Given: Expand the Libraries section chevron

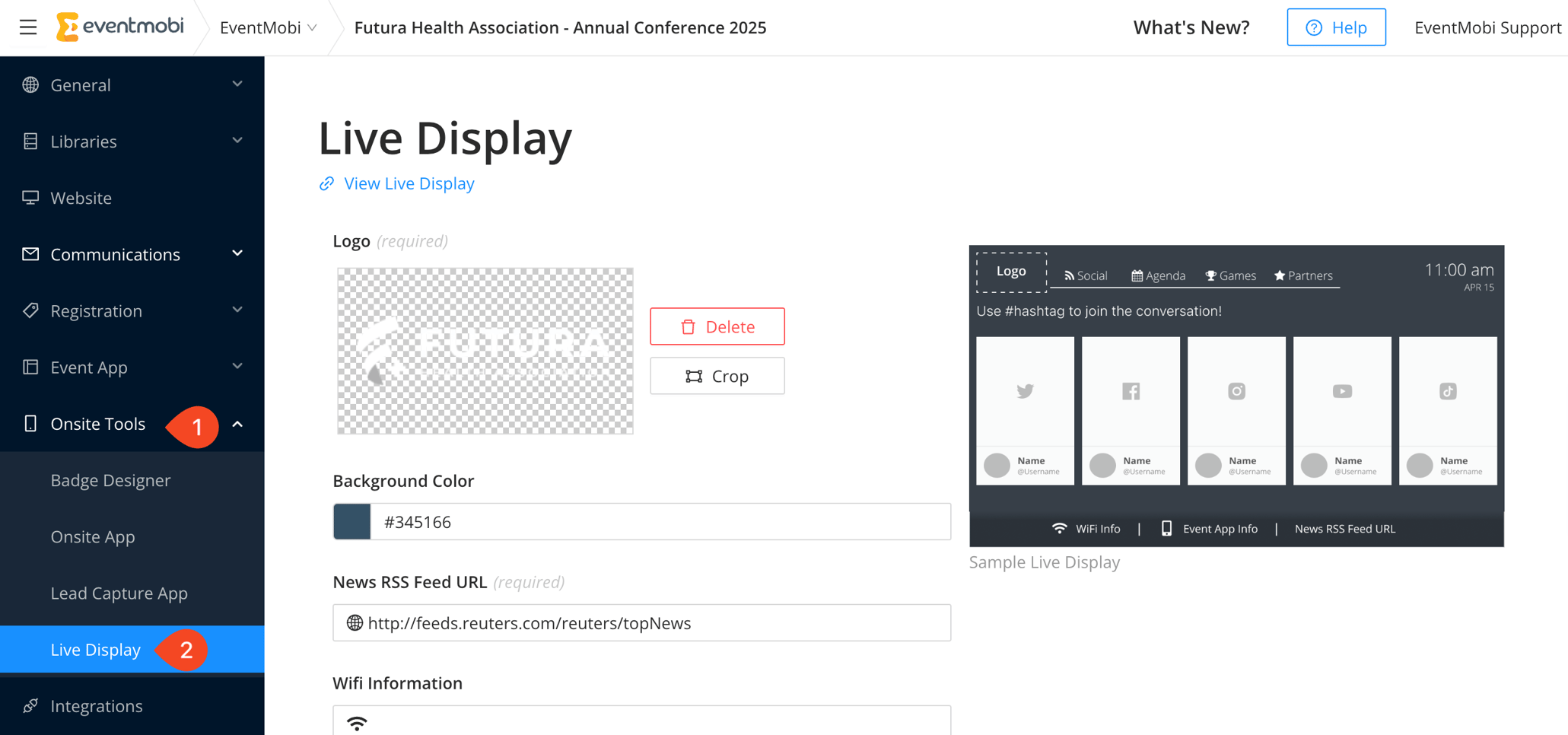Looking at the screenshot, I should (237, 140).
